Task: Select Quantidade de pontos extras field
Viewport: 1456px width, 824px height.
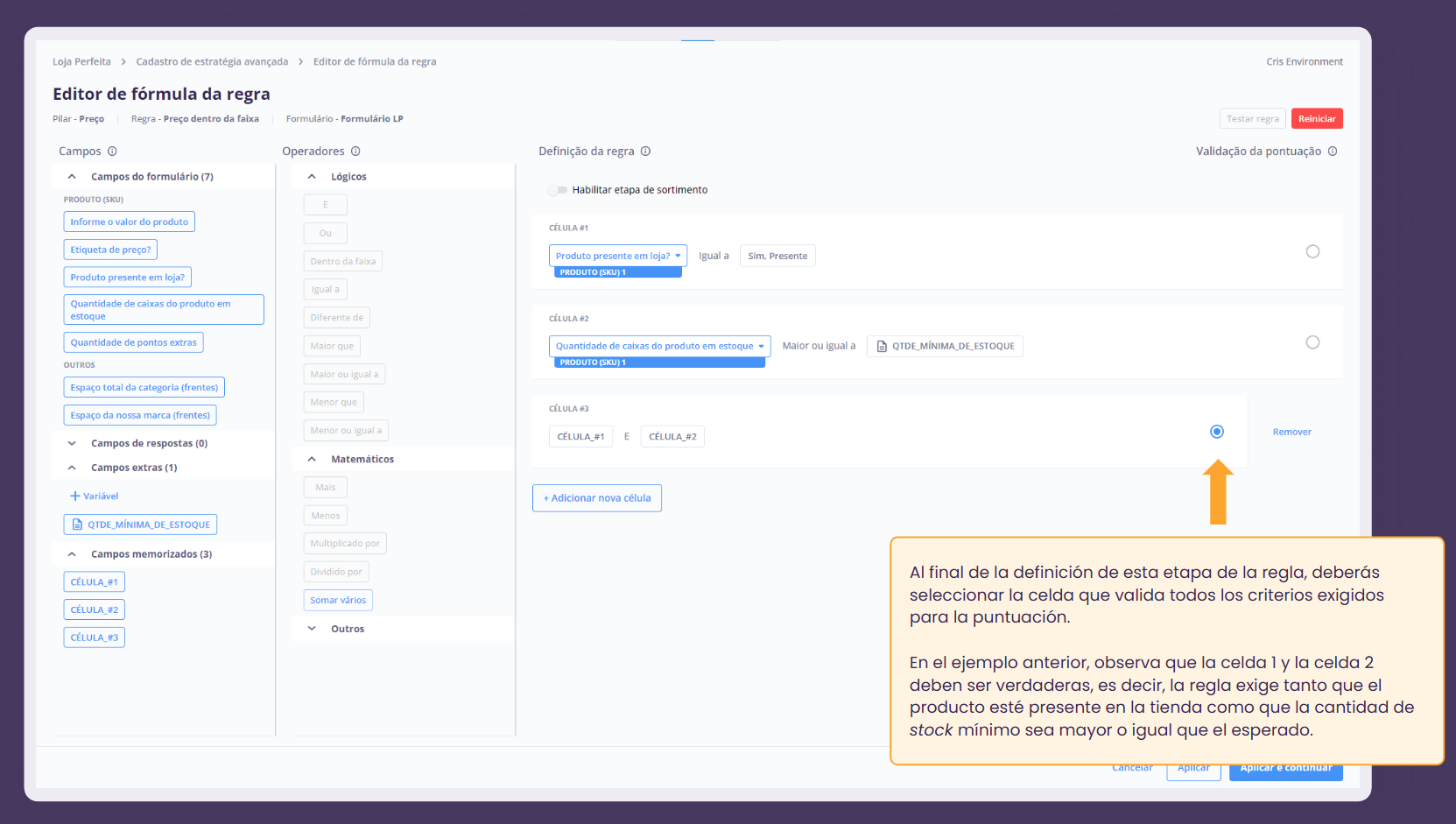Action: (x=133, y=342)
